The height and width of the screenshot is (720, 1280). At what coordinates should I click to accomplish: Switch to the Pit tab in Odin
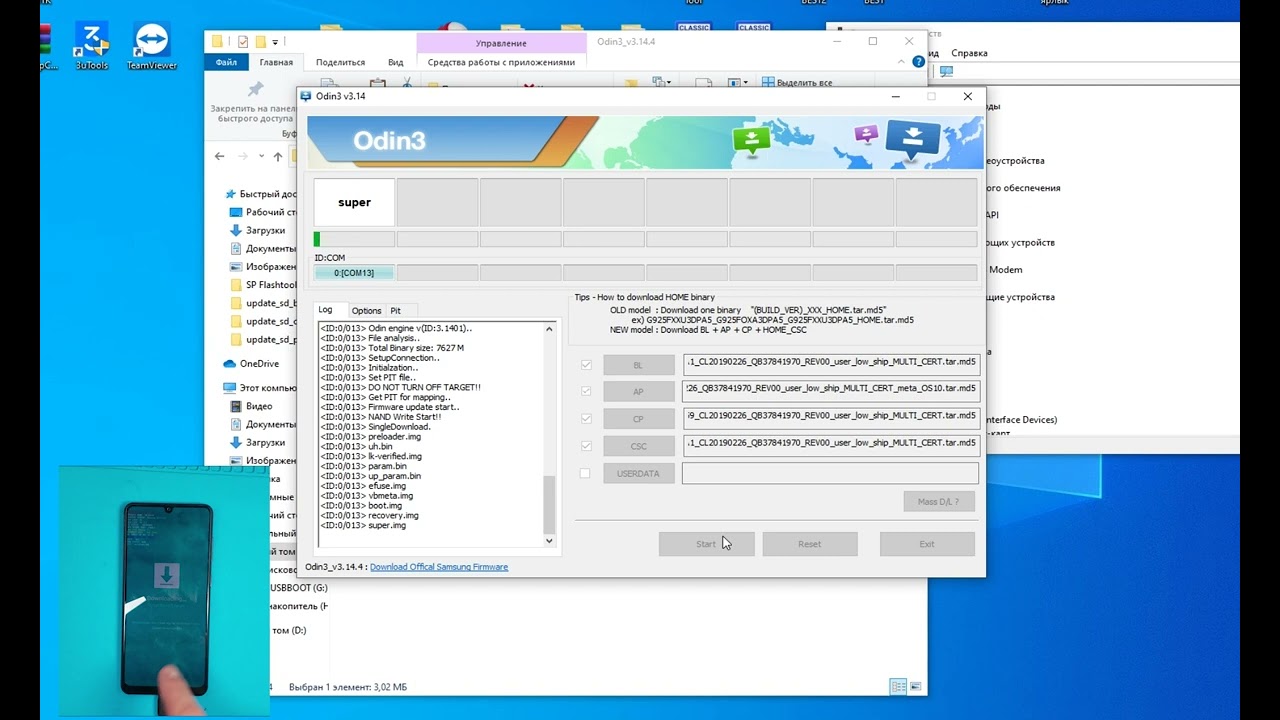[396, 311]
